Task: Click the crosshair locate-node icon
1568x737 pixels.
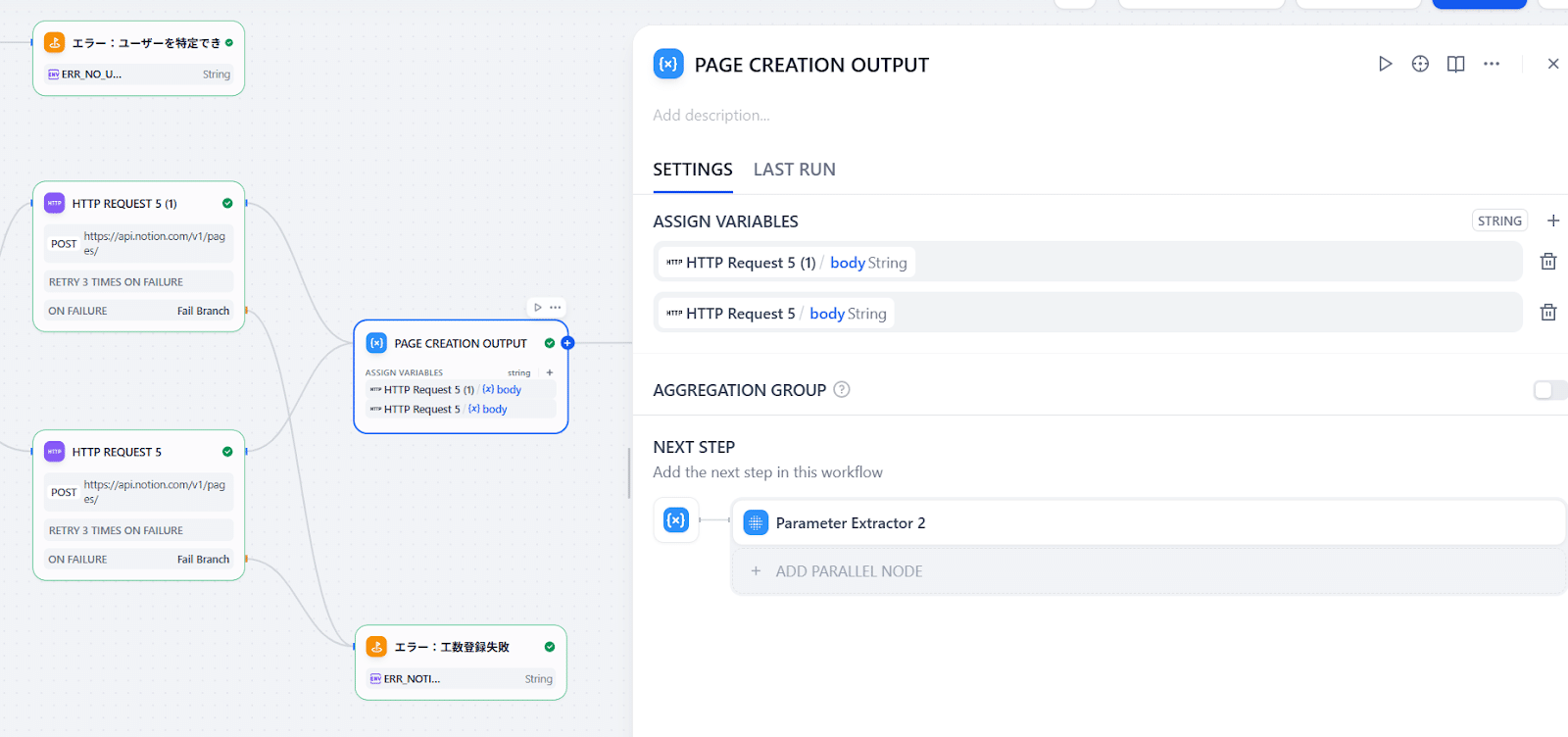Action: point(1420,64)
